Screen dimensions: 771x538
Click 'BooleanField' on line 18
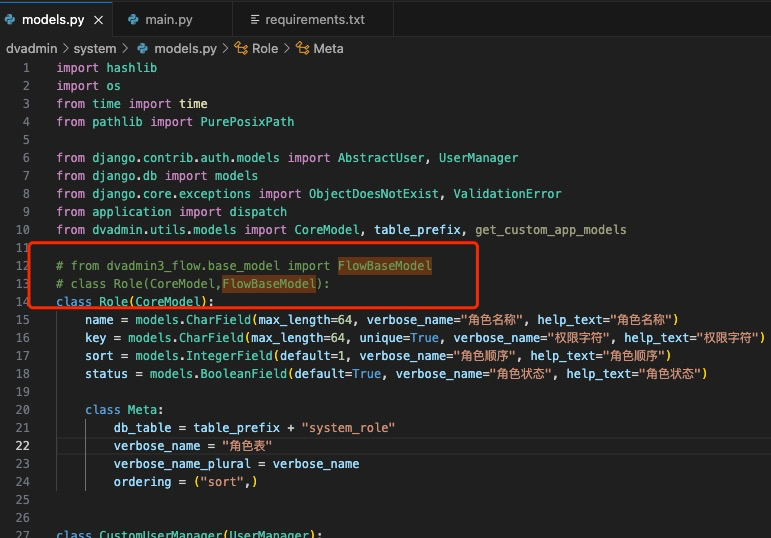(x=243, y=374)
